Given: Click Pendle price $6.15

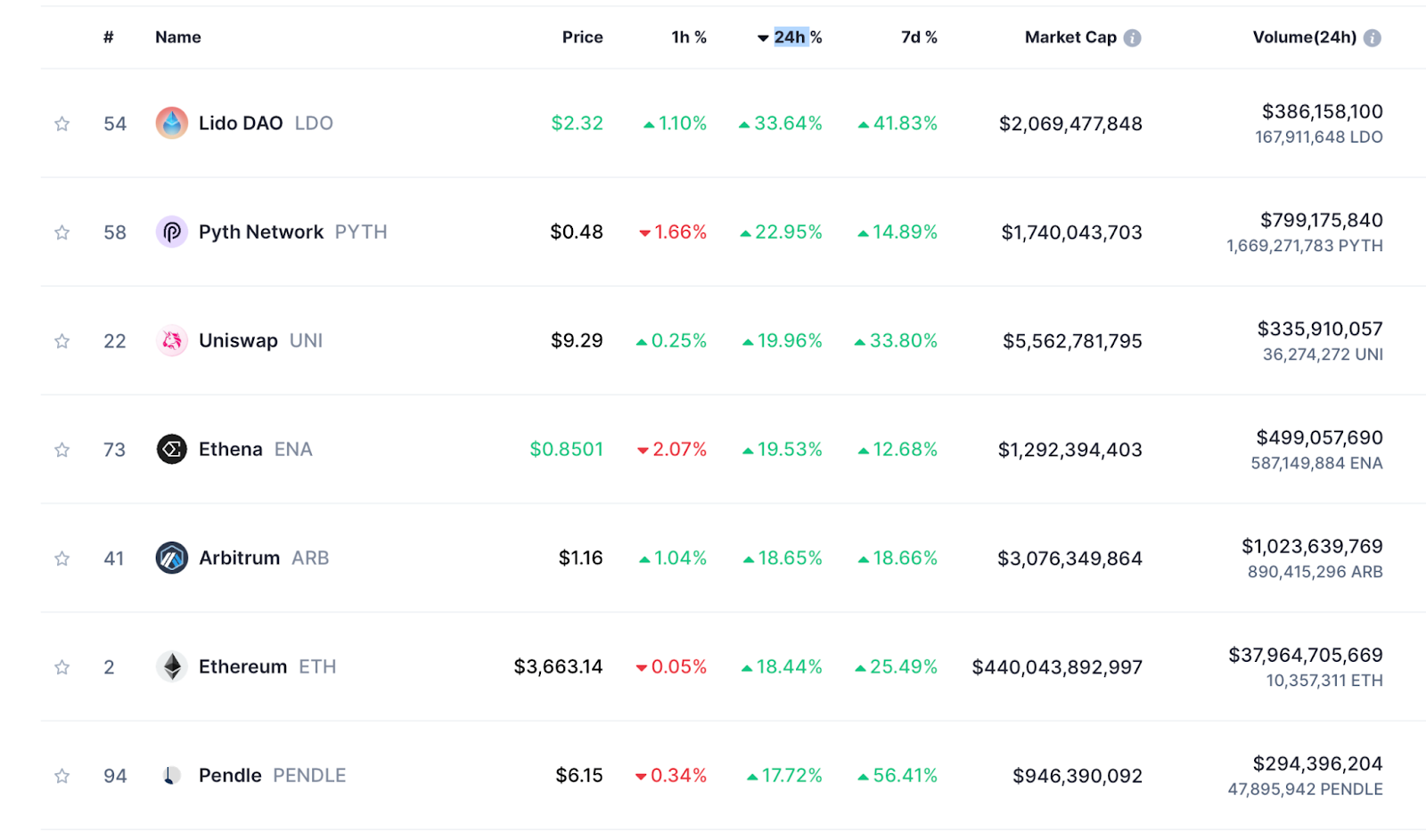Looking at the screenshot, I should tap(579, 775).
